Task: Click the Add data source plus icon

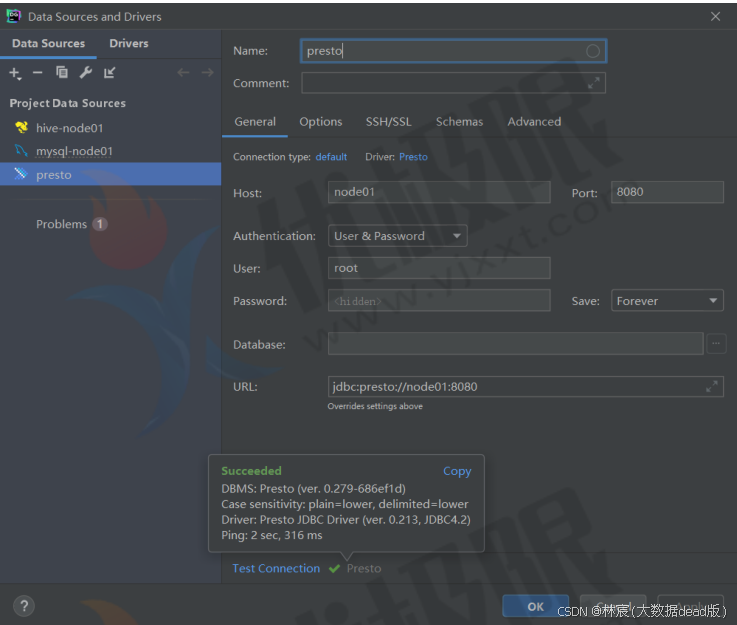Action: pyautogui.click(x=15, y=73)
